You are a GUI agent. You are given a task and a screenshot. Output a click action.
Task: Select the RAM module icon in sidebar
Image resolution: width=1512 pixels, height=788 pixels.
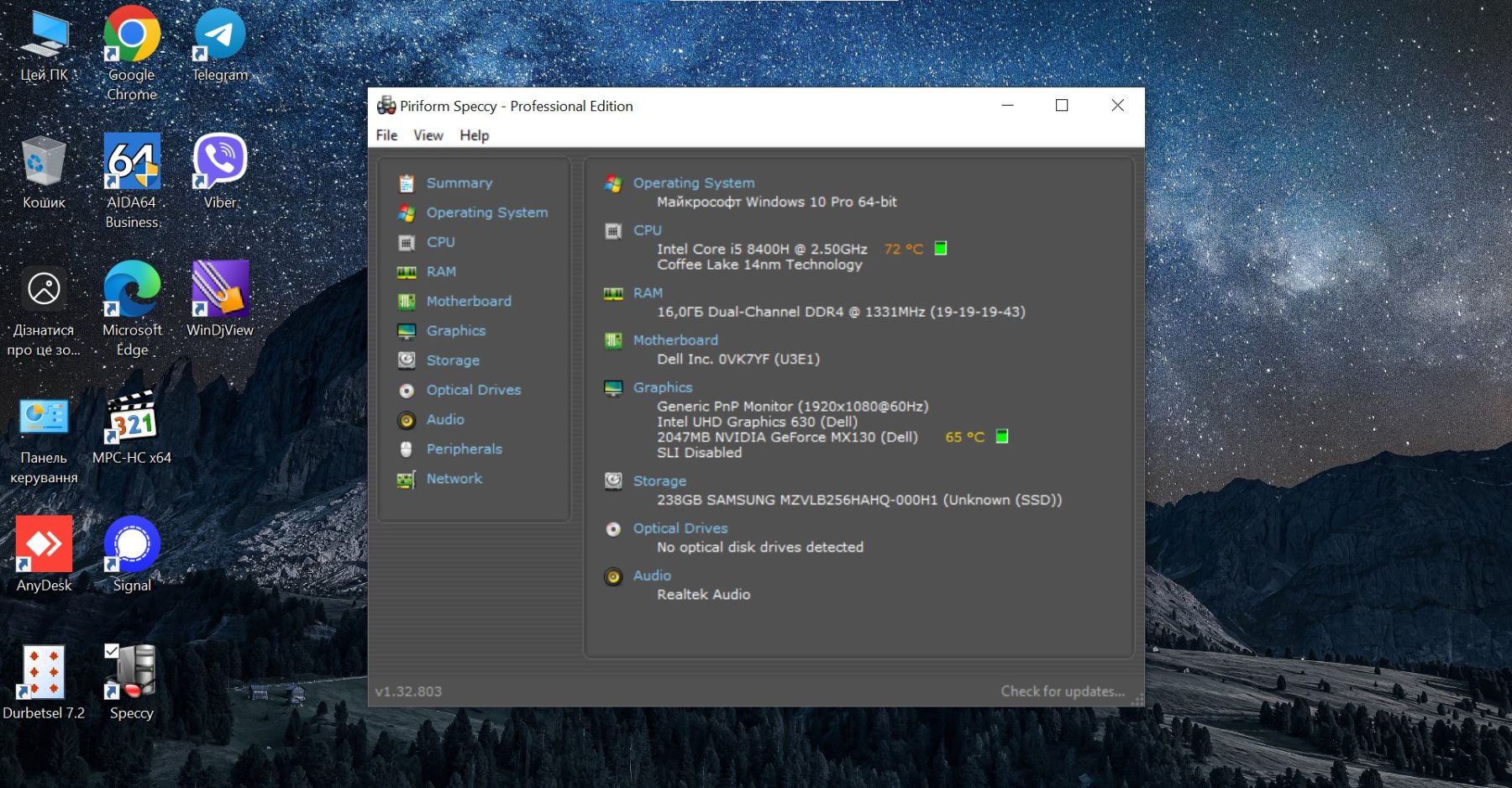coord(407,272)
